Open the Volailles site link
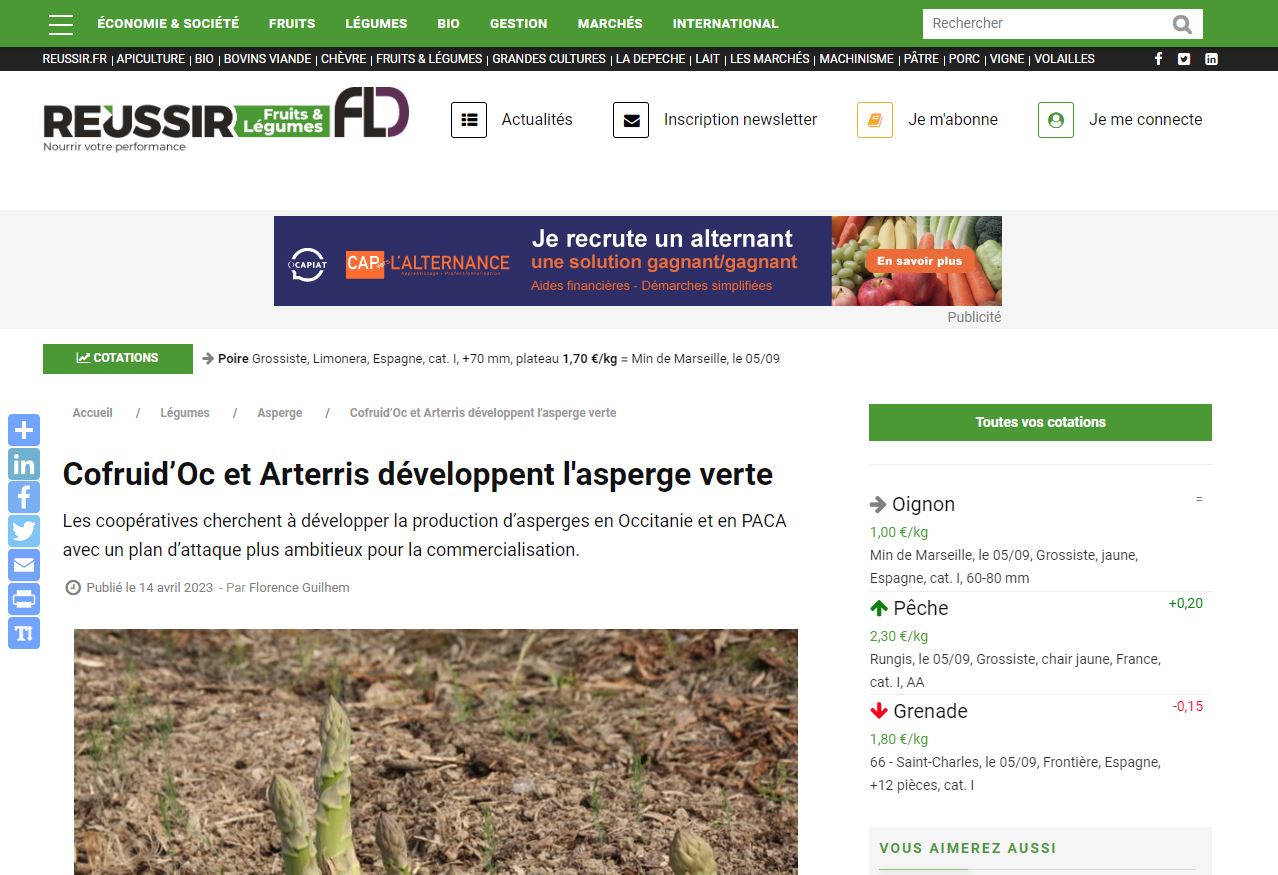The height and width of the screenshot is (875, 1278). 1064,59
